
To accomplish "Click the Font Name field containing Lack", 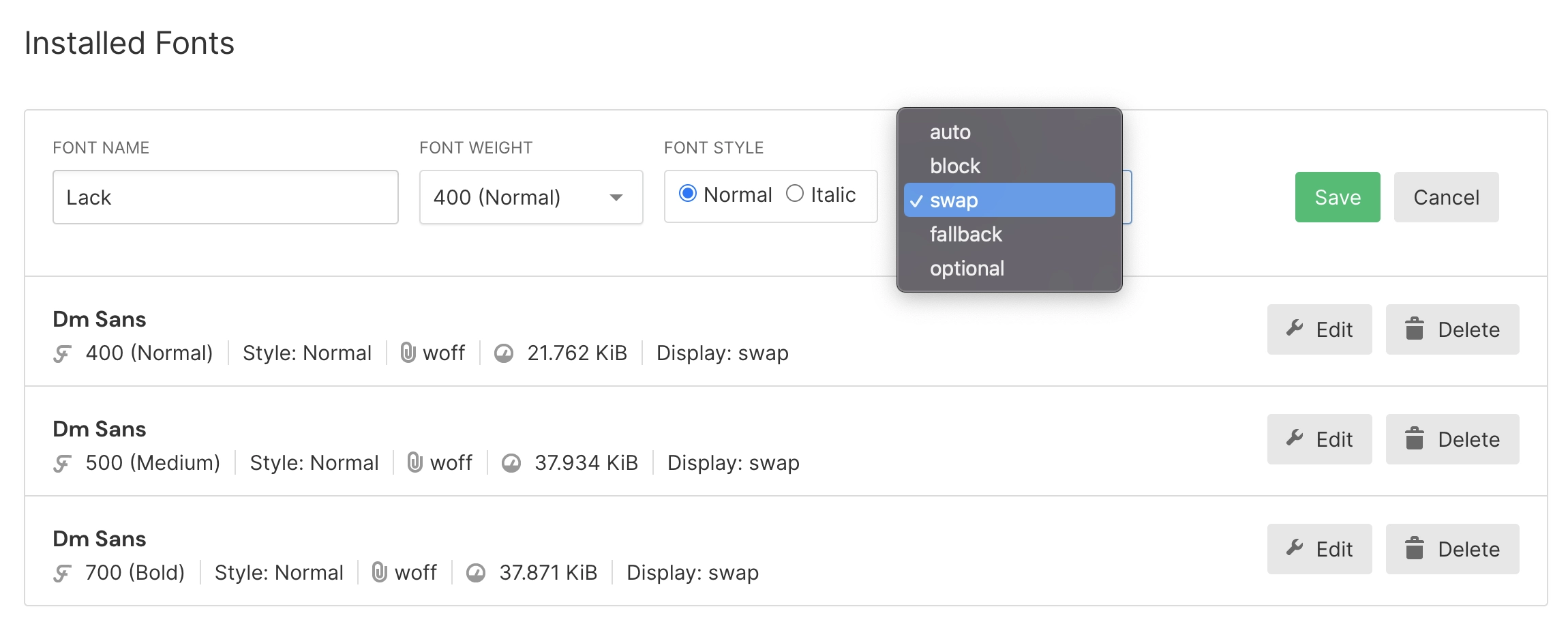I will 225,197.
